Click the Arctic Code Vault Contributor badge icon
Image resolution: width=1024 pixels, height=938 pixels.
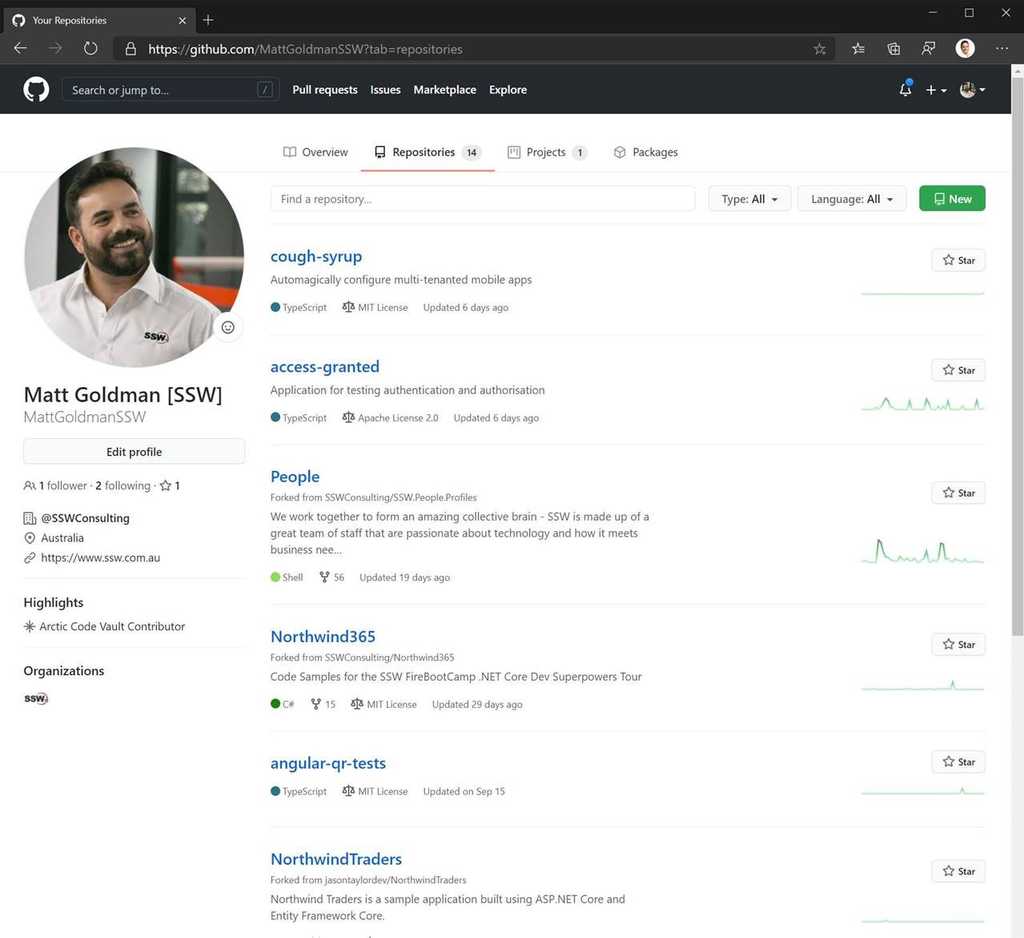pyautogui.click(x=29, y=626)
